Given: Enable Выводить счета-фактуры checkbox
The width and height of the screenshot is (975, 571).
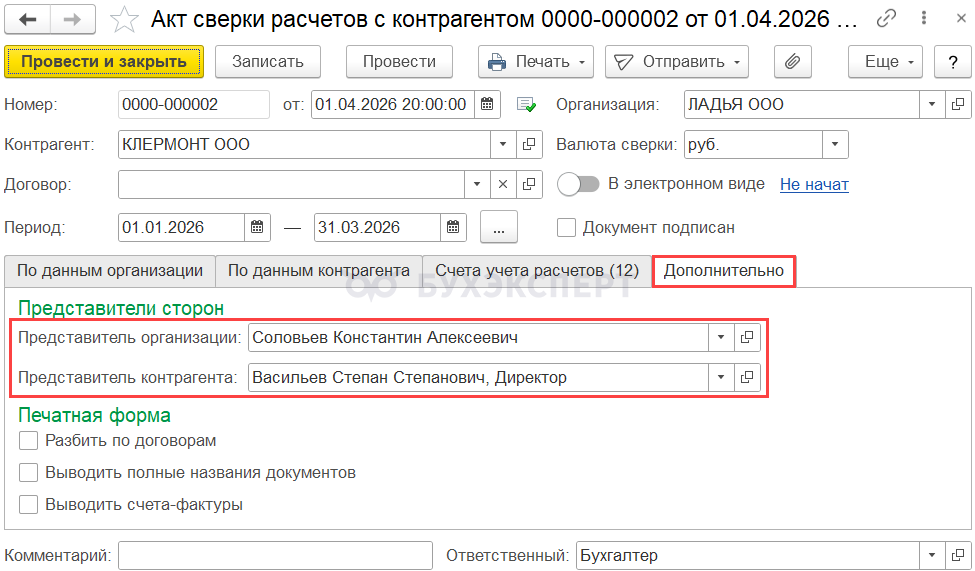Looking at the screenshot, I should click(29, 504).
